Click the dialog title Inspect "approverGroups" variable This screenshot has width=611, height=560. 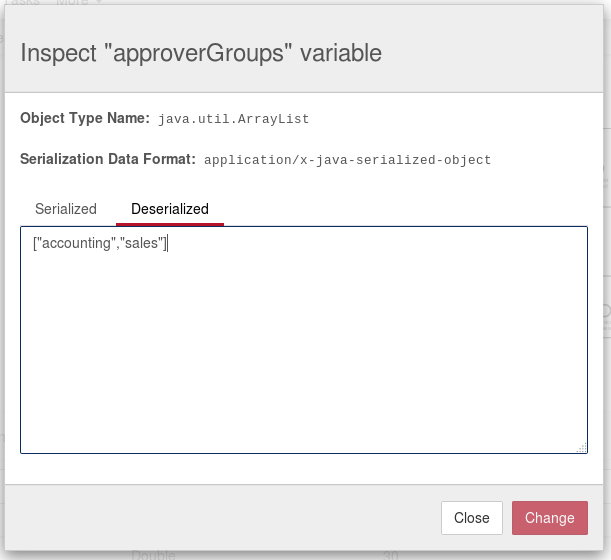coord(201,53)
